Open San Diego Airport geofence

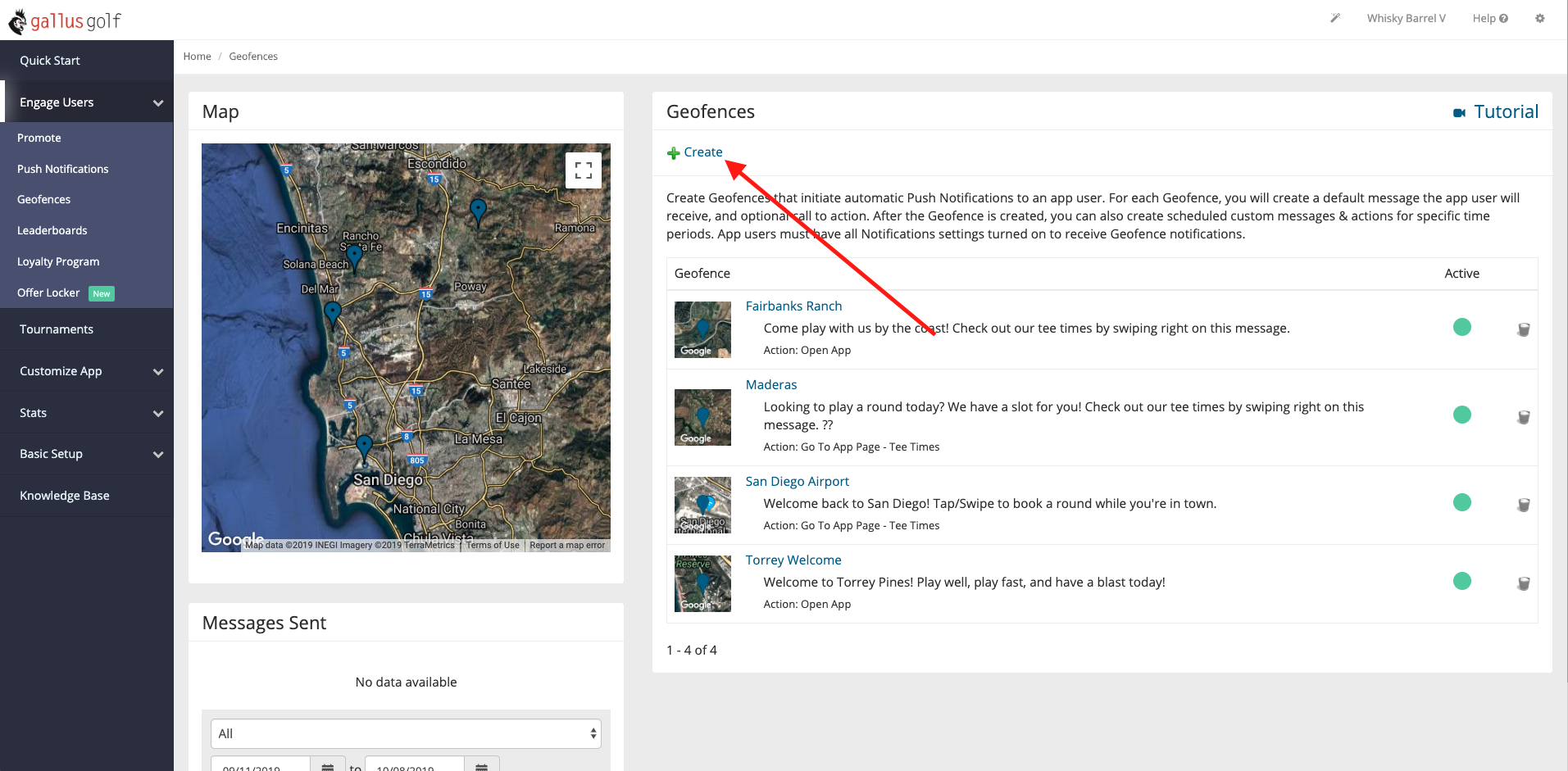click(798, 481)
